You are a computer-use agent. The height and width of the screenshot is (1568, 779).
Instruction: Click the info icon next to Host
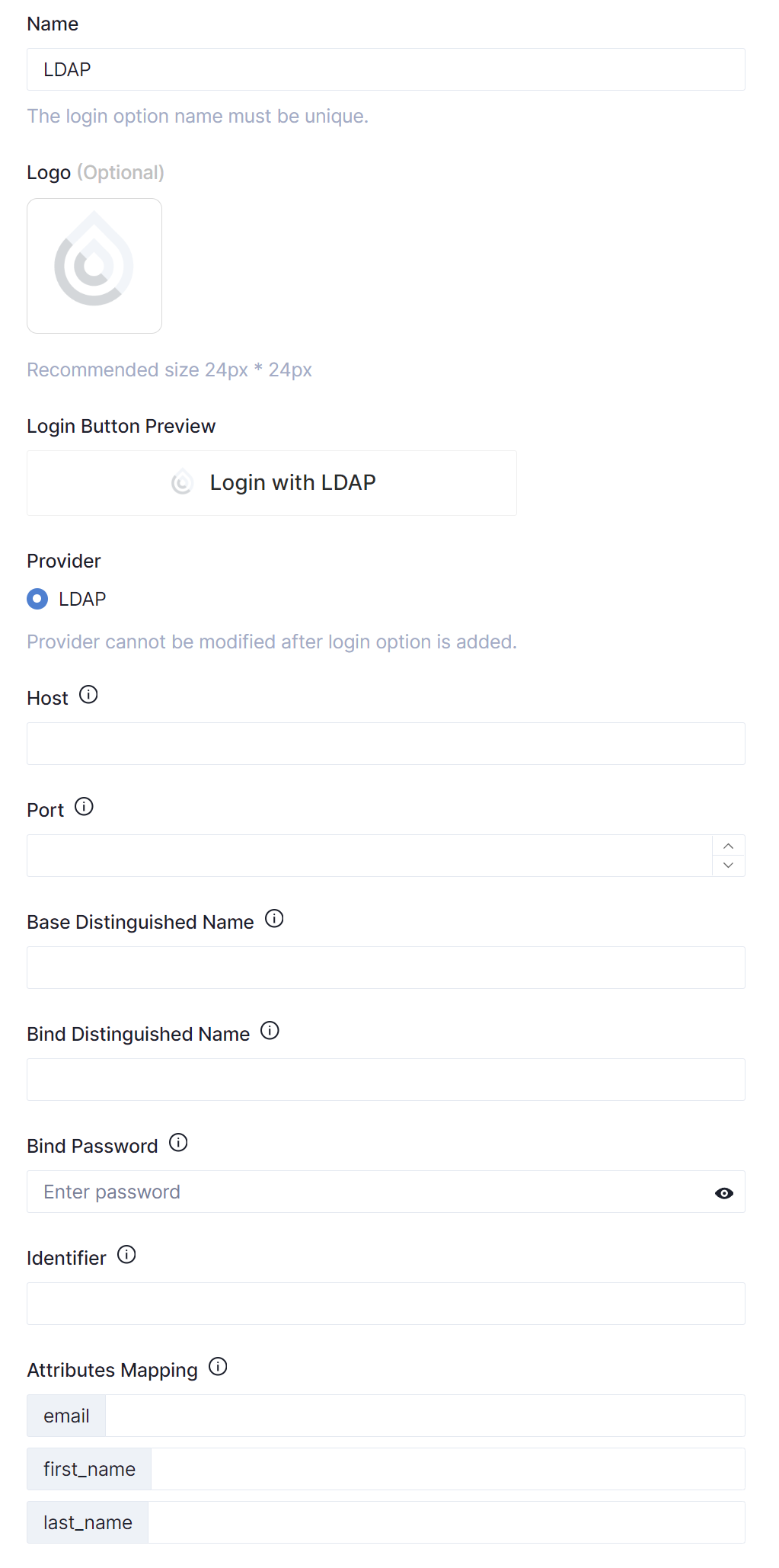pyautogui.click(x=88, y=695)
